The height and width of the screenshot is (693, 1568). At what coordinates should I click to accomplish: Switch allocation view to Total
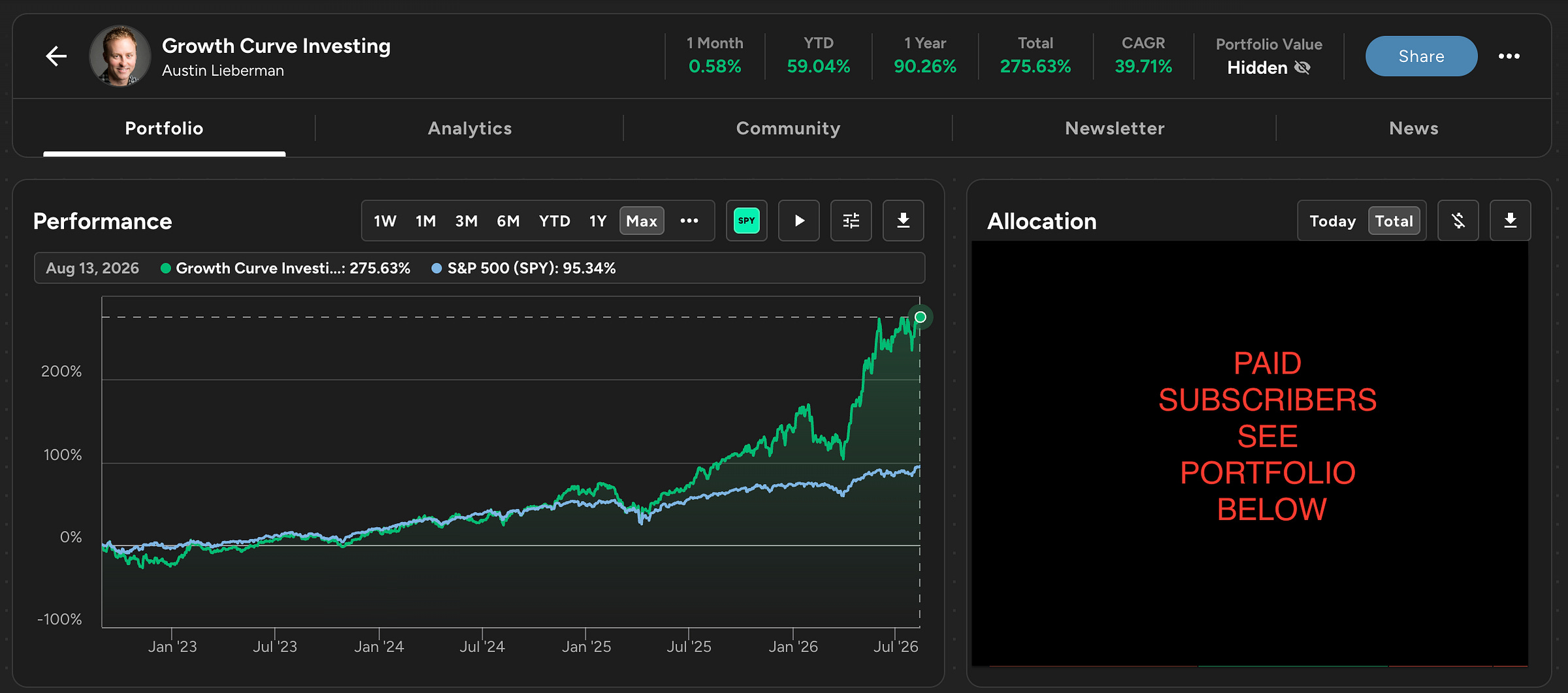coord(1394,221)
